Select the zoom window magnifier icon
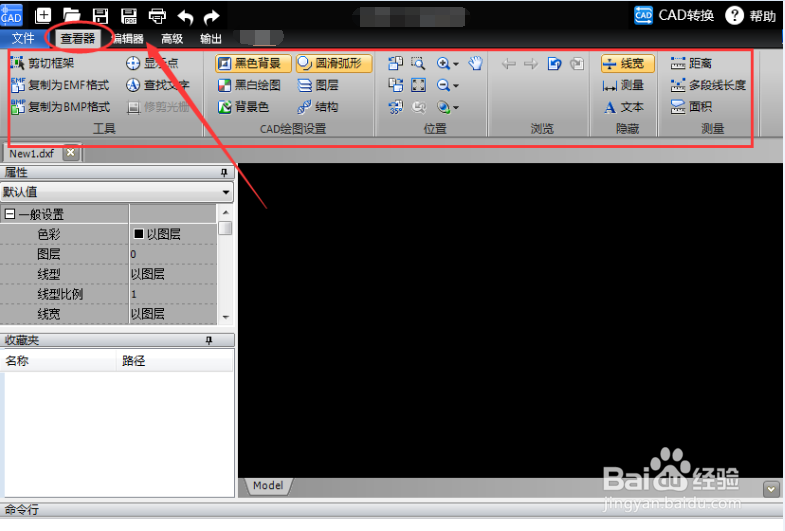Image resolution: width=785 pixels, height=531 pixels. click(x=418, y=63)
